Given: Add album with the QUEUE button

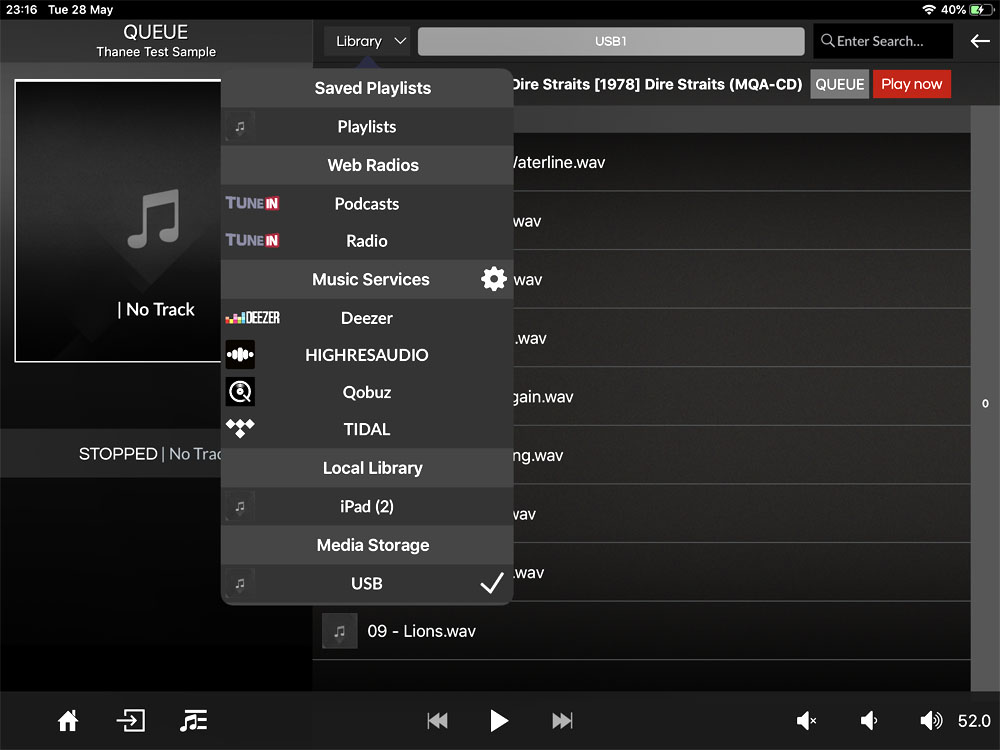Looking at the screenshot, I should pos(839,84).
